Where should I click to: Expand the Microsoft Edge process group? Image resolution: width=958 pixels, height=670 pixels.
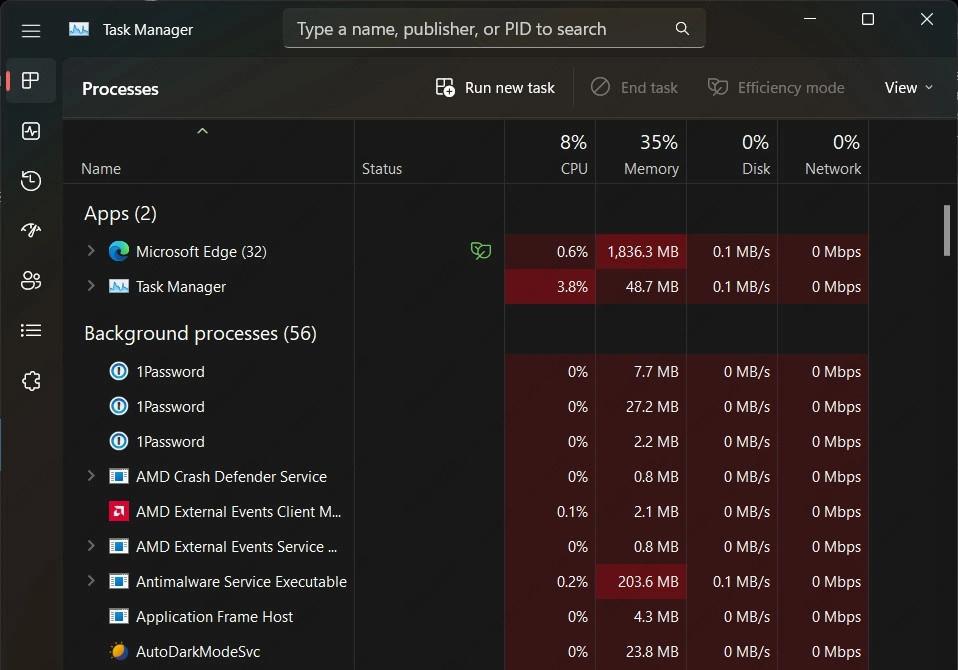91,251
